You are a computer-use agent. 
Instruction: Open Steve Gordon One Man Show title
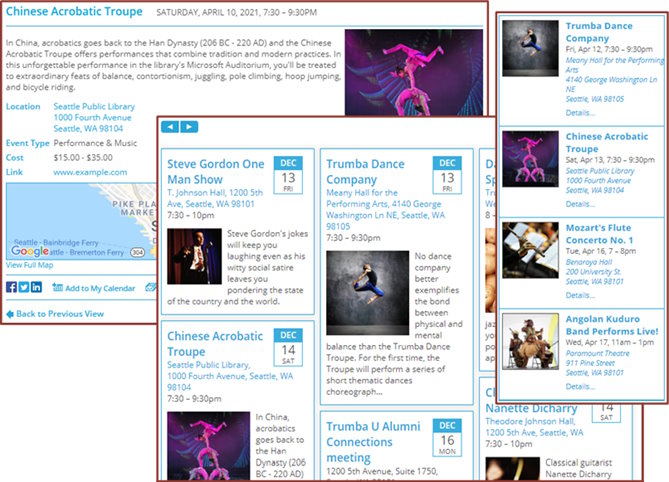pos(215,171)
